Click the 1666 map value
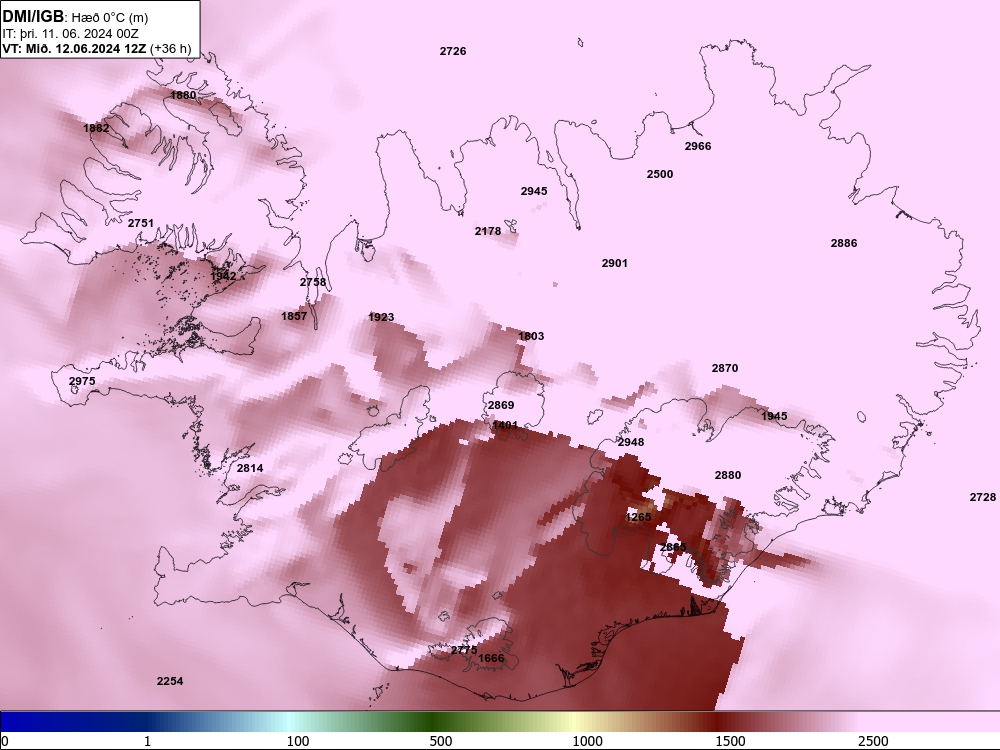This screenshot has width=1000, height=750. (x=491, y=658)
